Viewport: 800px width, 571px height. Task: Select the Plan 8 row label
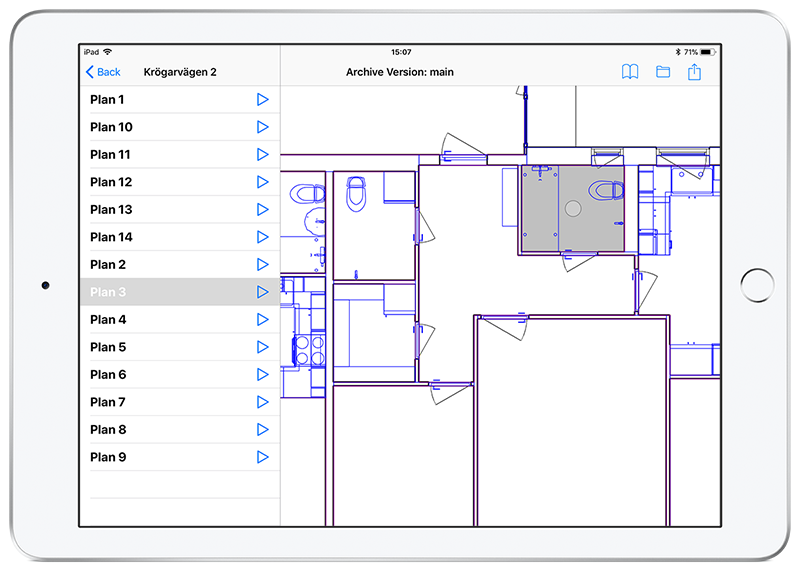click(x=108, y=430)
